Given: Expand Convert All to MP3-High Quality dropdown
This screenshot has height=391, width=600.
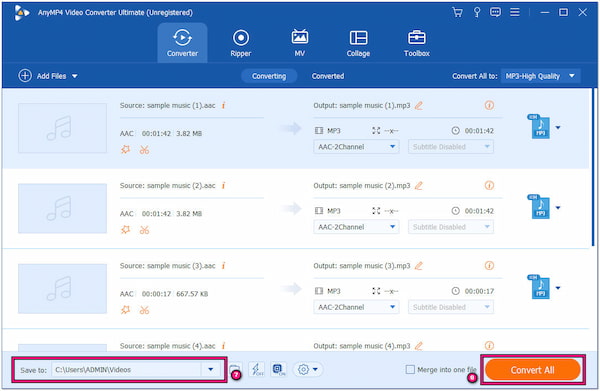Looking at the screenshot, I should coord(540,76).
